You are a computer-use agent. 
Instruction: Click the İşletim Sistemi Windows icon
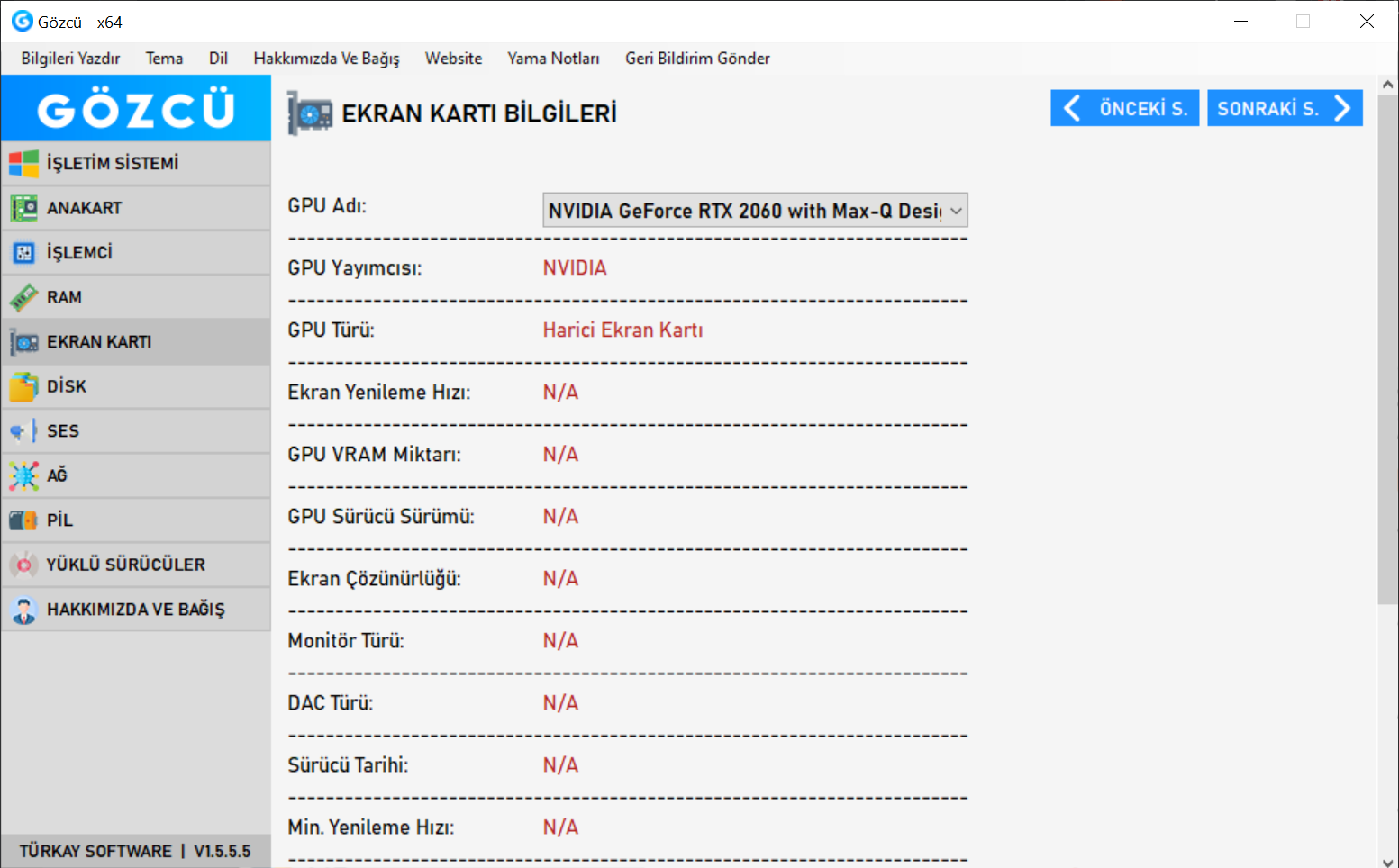point(23,164)
